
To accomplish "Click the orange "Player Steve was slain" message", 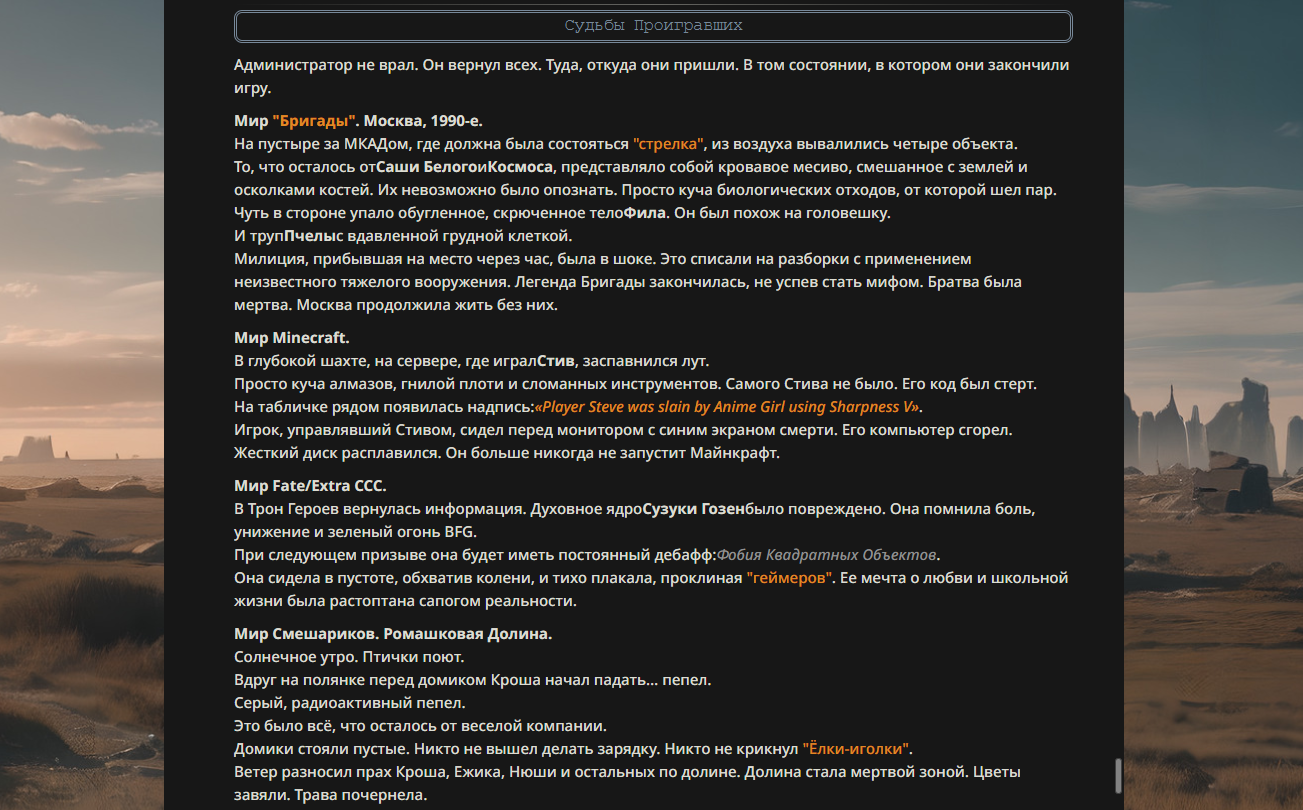I will 728,407.
